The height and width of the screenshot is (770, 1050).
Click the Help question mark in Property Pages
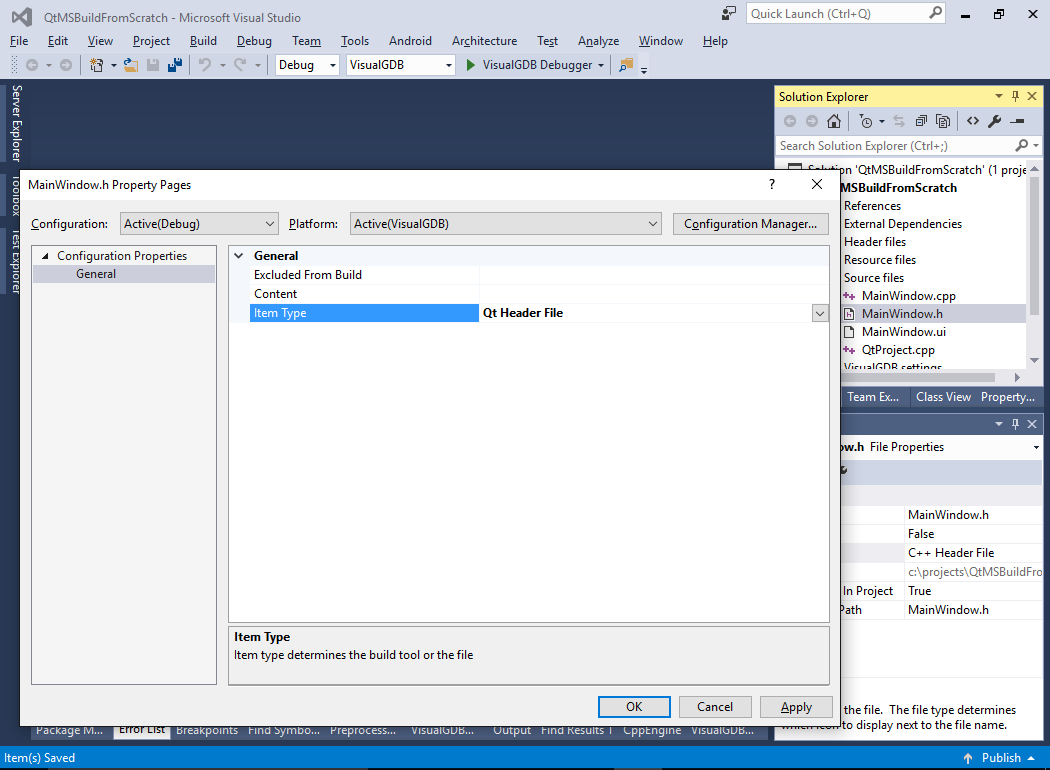(772, 184)
